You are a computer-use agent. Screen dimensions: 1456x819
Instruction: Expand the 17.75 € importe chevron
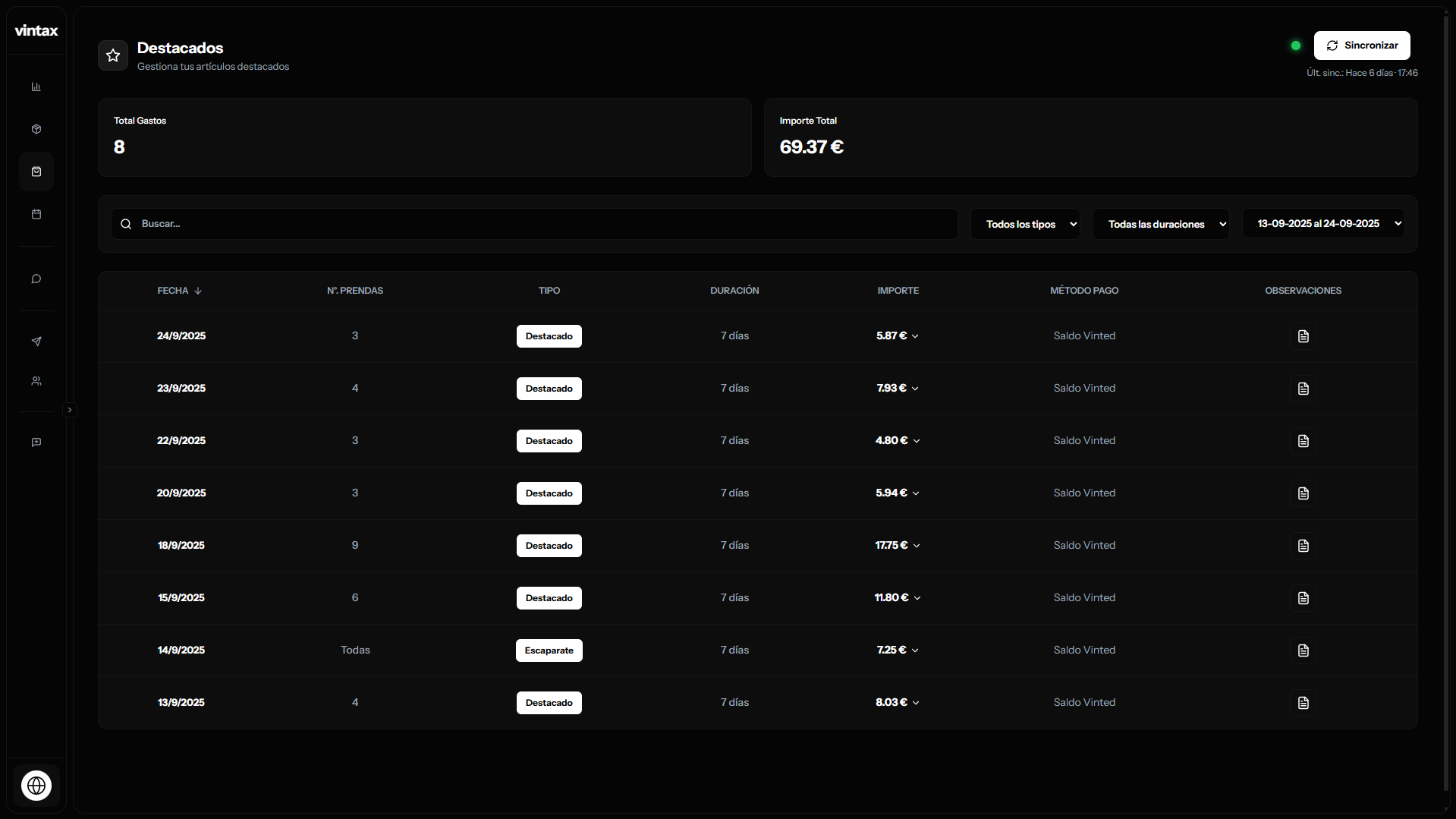pos(917,546)
